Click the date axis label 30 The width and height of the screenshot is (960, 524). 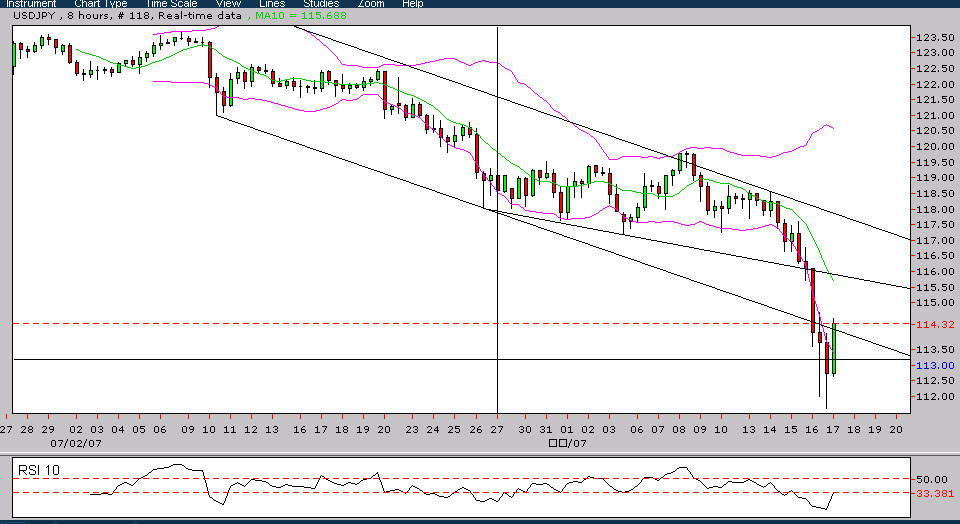525,430
